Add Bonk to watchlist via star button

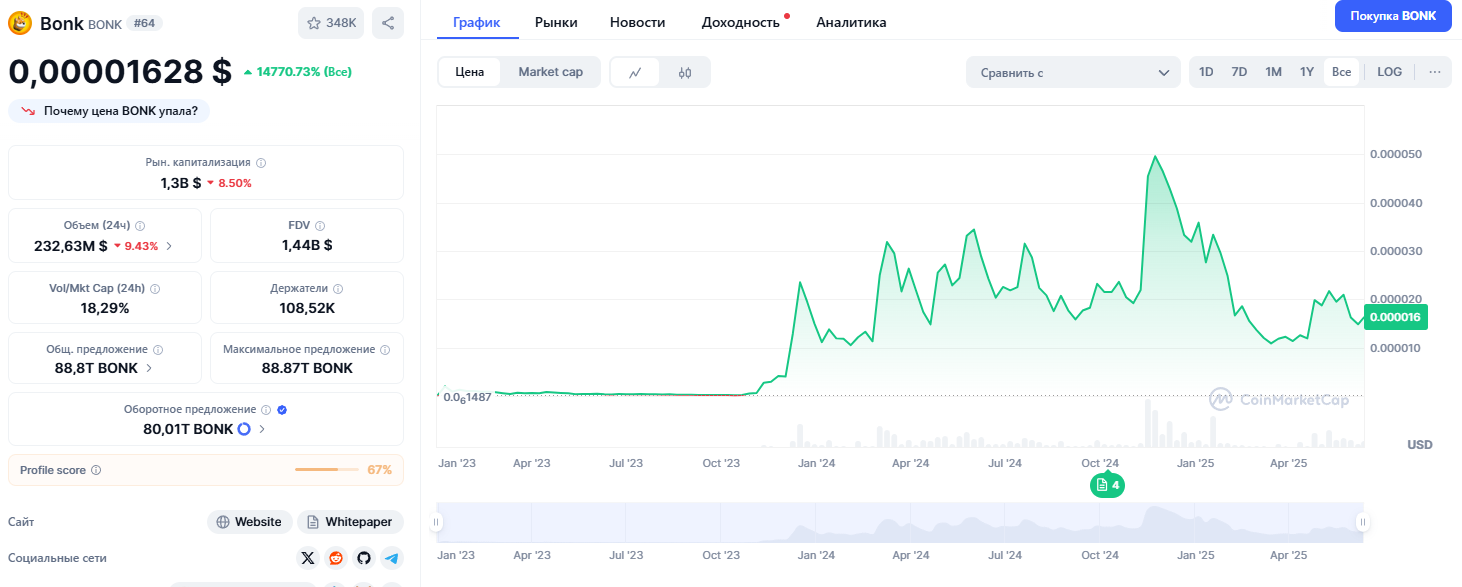coord(331,23)
